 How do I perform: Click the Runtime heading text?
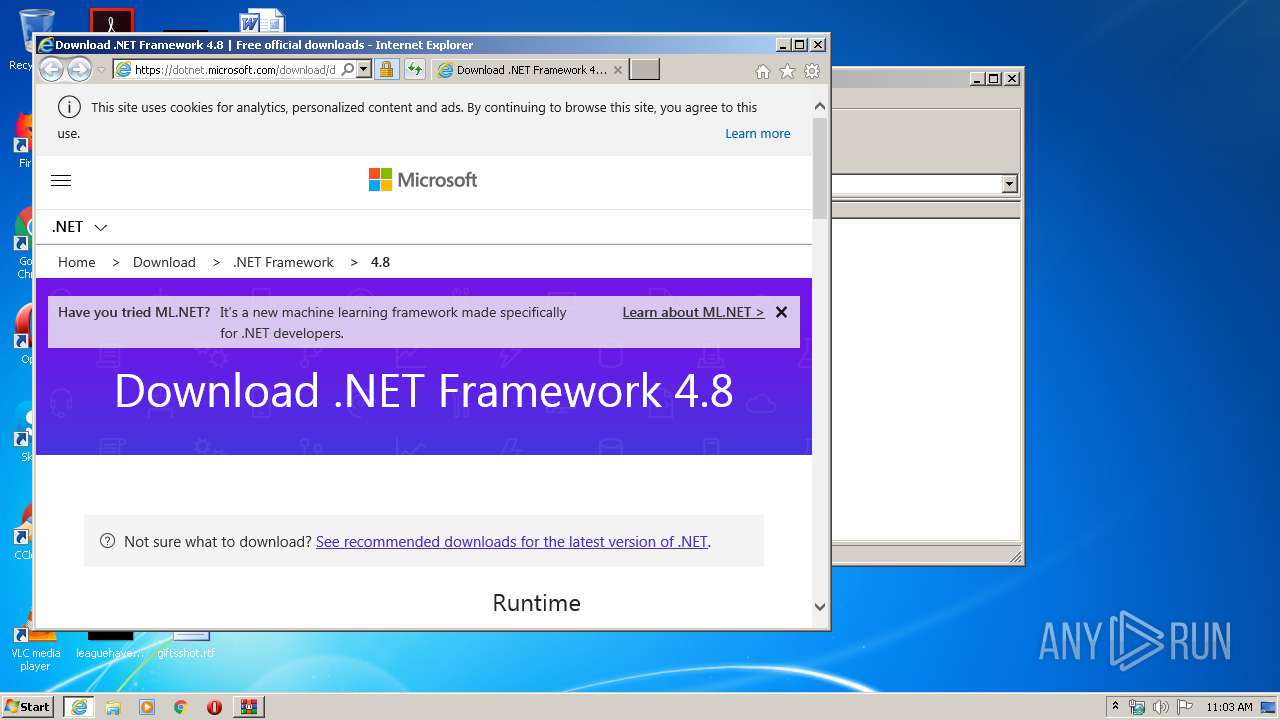click(x=536, y=603)
